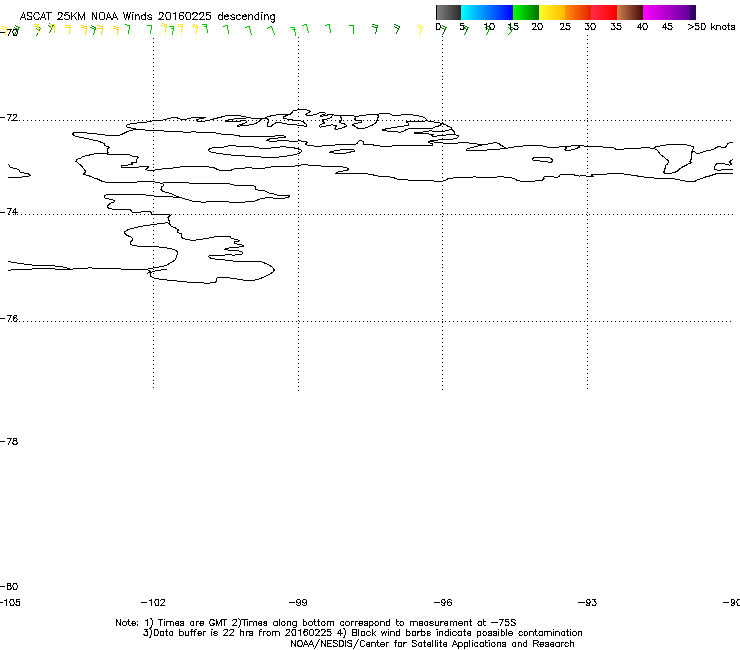This screenshot has height=650, width=740.
Task: Click the title 'ASCAT 25KM NOAA Winds 20160225 descending'
Action: pyautogui.click(x=147, y=17)
